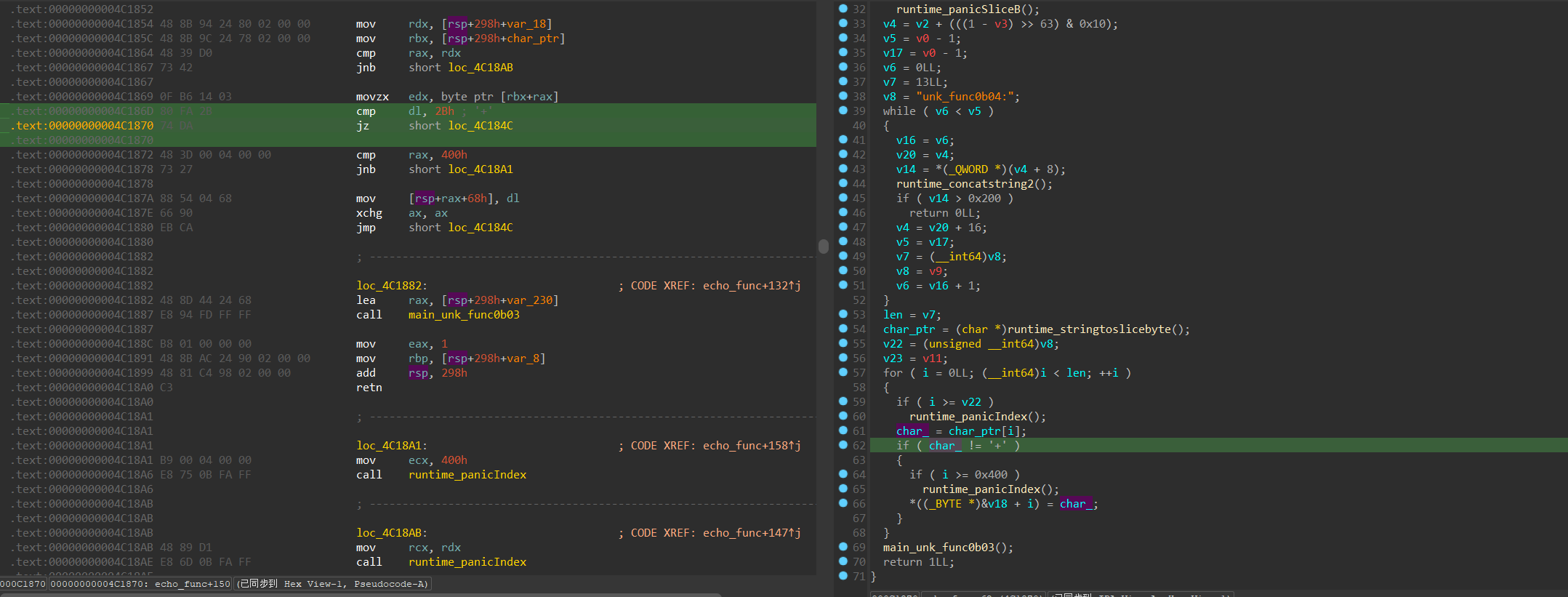Viewport: 1568px width, 597px height.
Task: Toggle breakpoint dot on line 60
Action: pyautogui.click(x=843, y=416)
